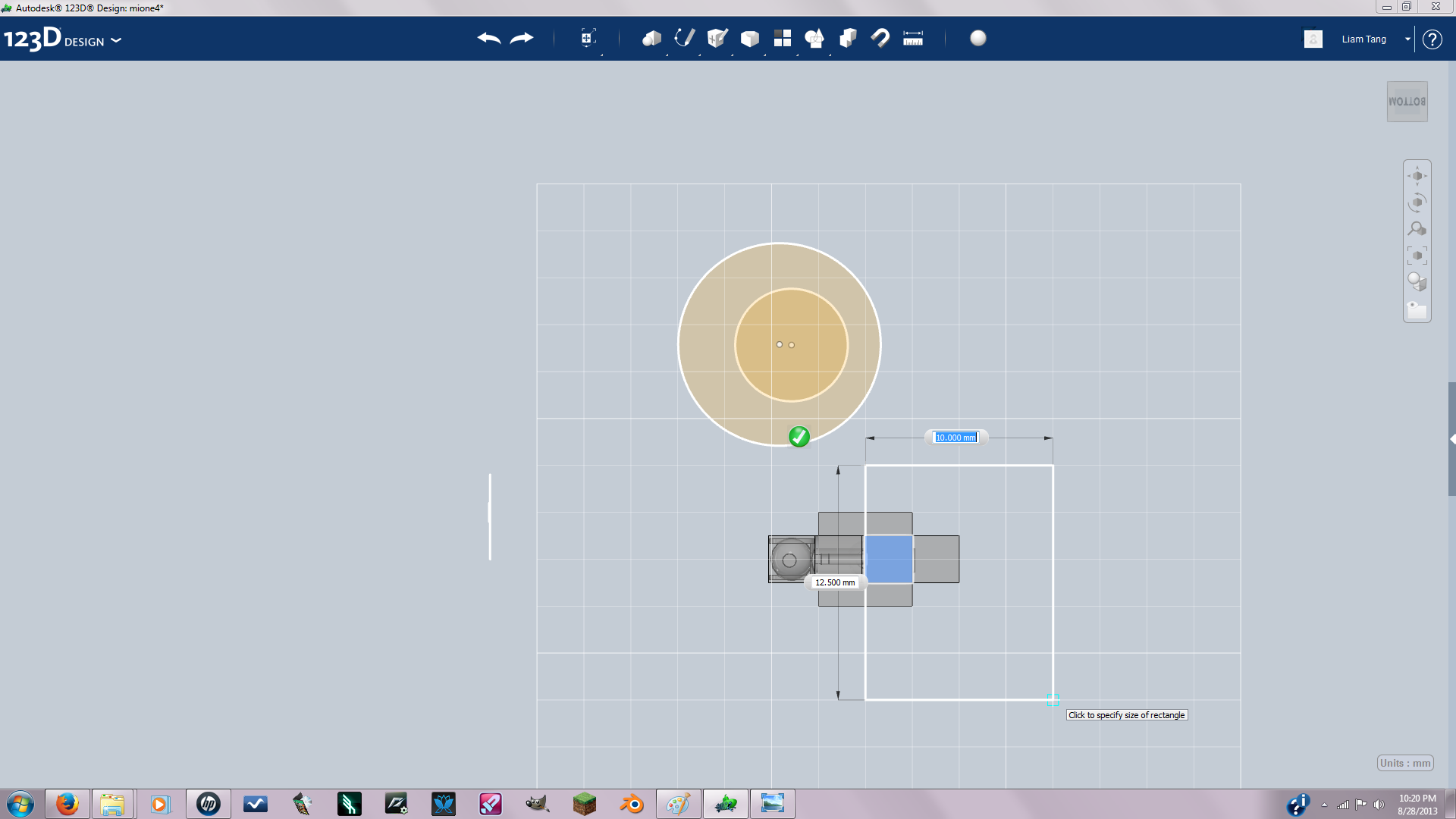
Task: Select the Pan navigation tool
Action: point(1417,176)
